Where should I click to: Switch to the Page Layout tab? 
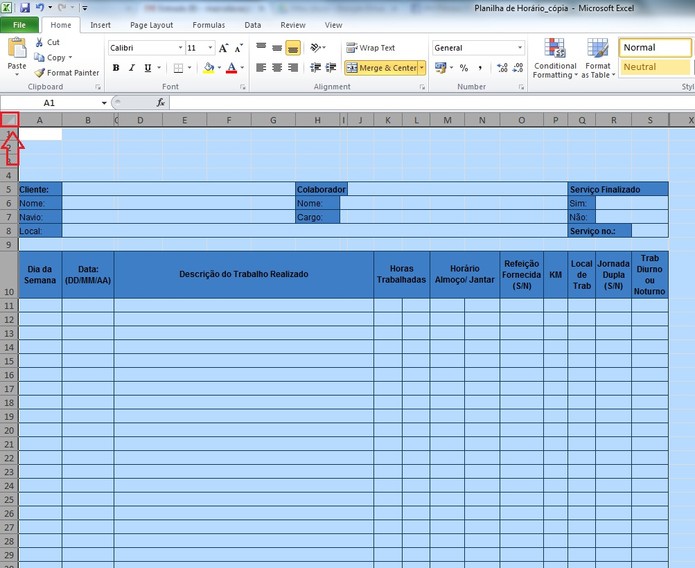coord(152,25)
